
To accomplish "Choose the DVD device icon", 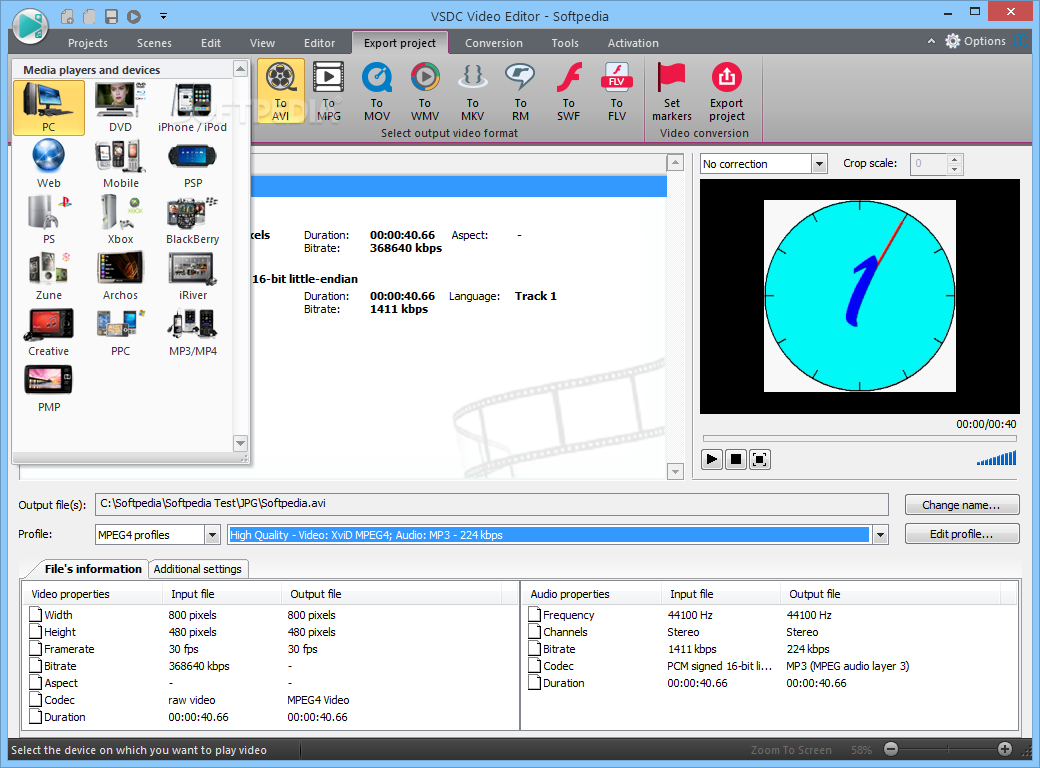I will (120, 107).
